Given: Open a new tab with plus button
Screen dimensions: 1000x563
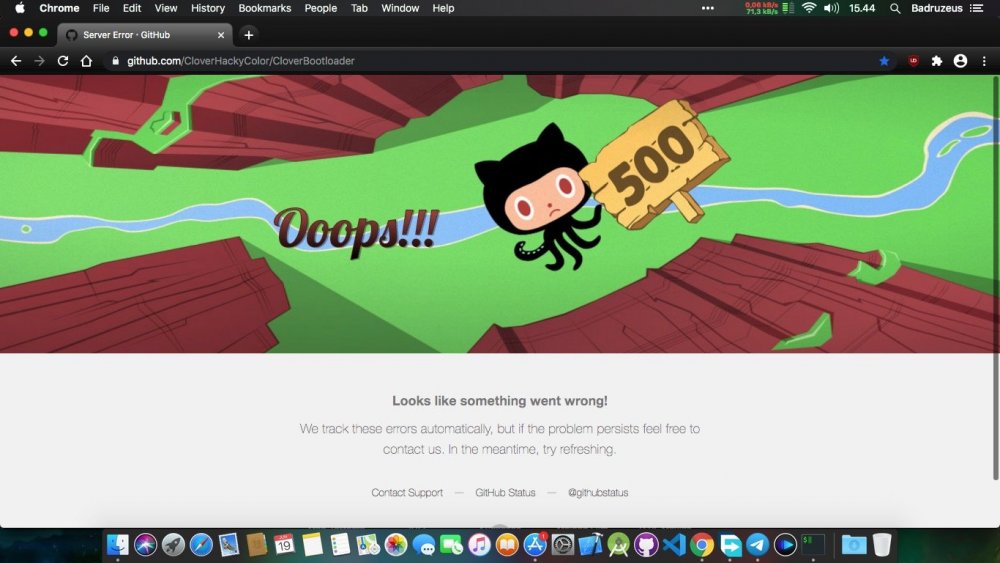Looking at the screenshot, I should pos(249,35).
